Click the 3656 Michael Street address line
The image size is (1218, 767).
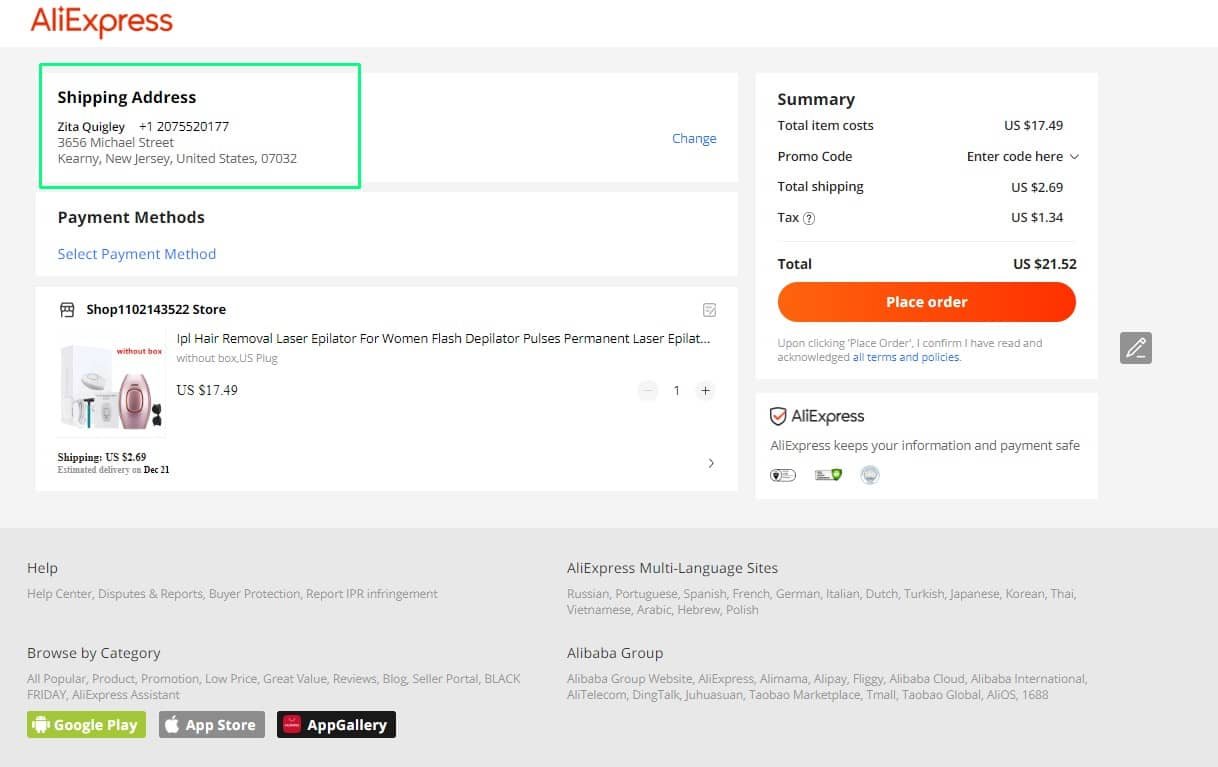coord(116,143)
